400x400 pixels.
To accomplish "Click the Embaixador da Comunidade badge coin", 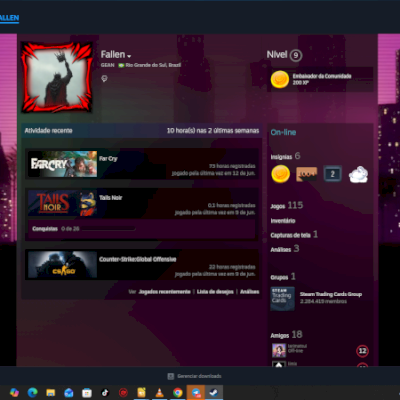I will 280,79.
